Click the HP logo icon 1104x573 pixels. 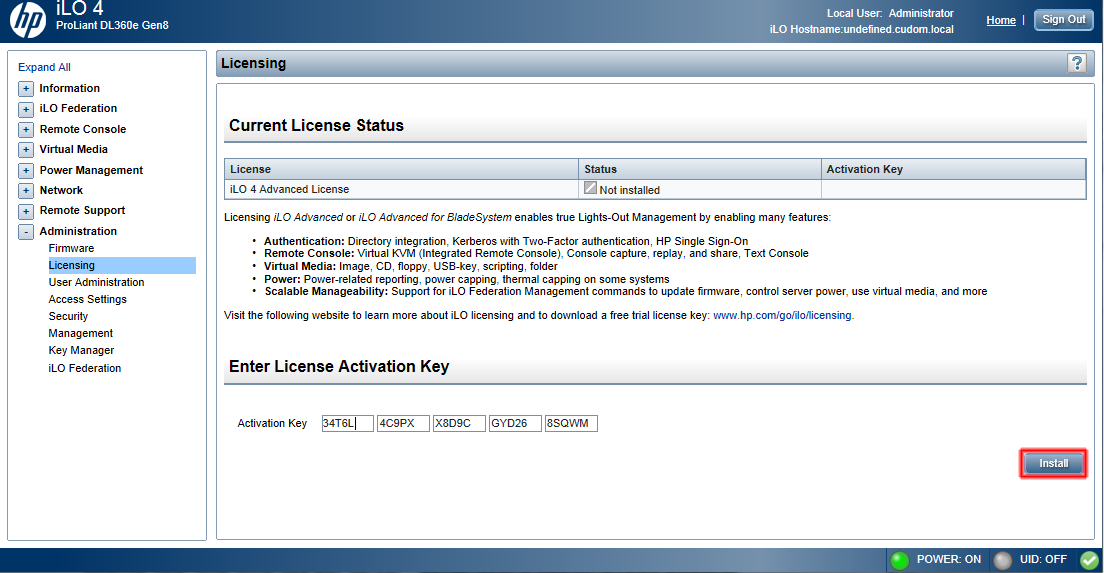point(27,20)
